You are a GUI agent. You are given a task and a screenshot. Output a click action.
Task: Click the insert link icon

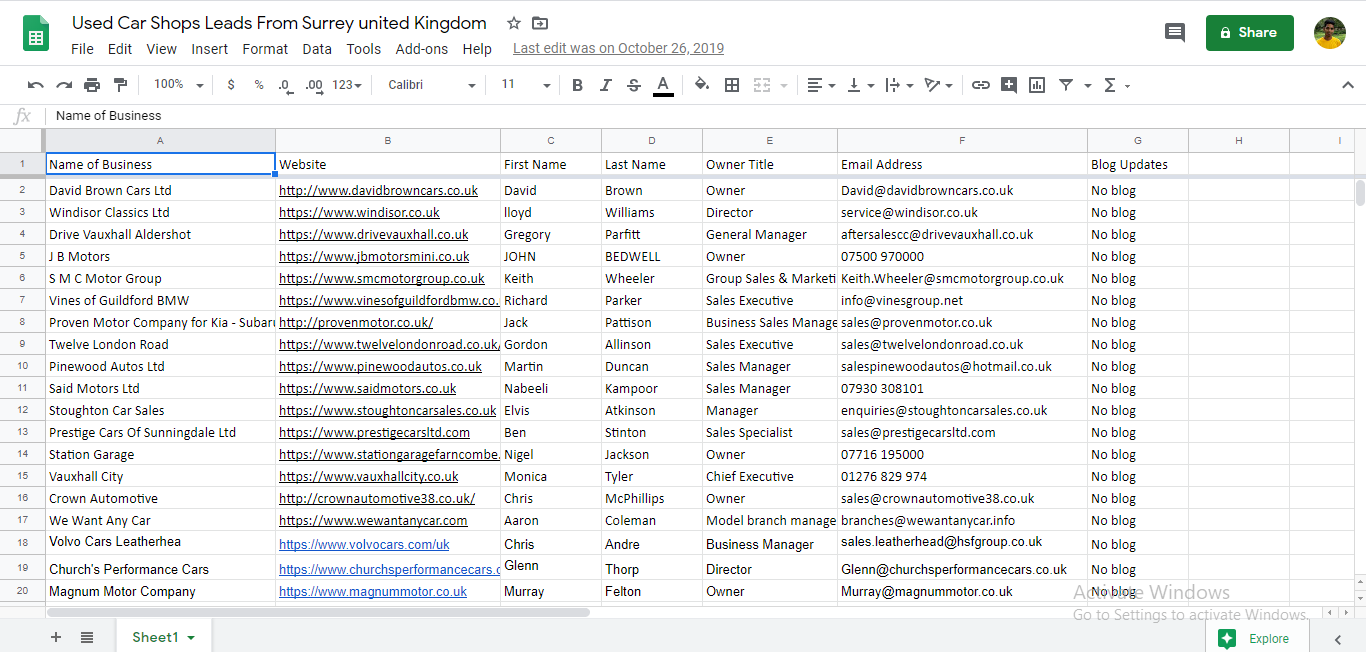pyautogui.click(x=981, y=85)
